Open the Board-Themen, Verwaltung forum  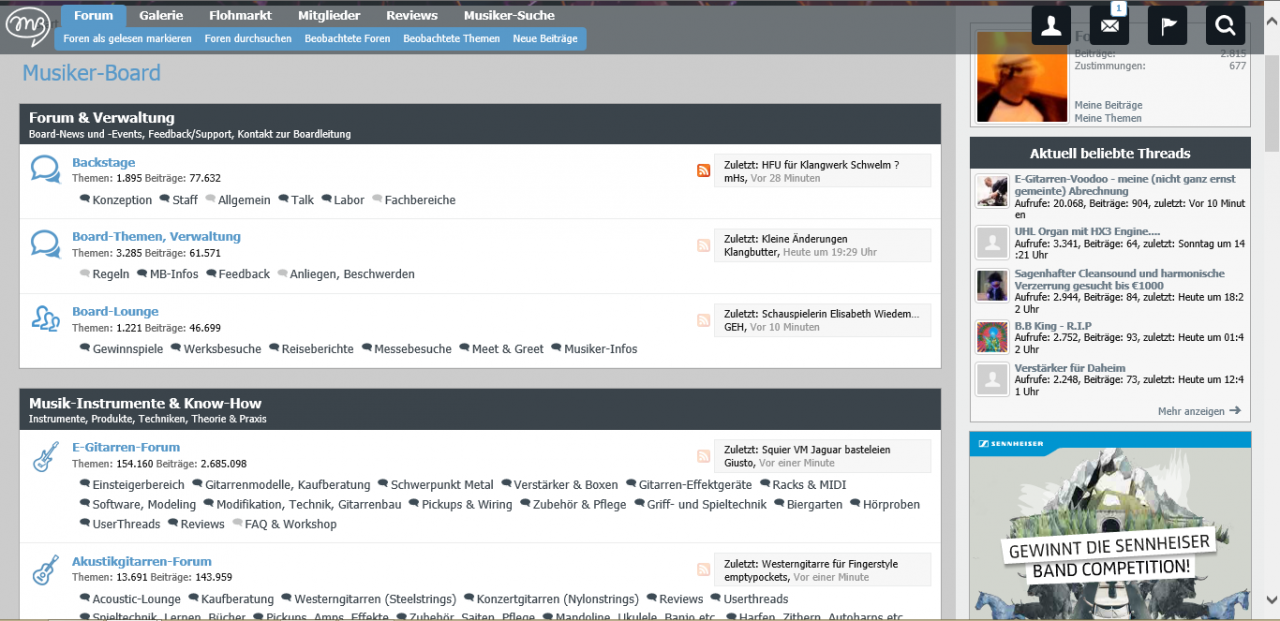pyautogui.click(x=156, y=236)
